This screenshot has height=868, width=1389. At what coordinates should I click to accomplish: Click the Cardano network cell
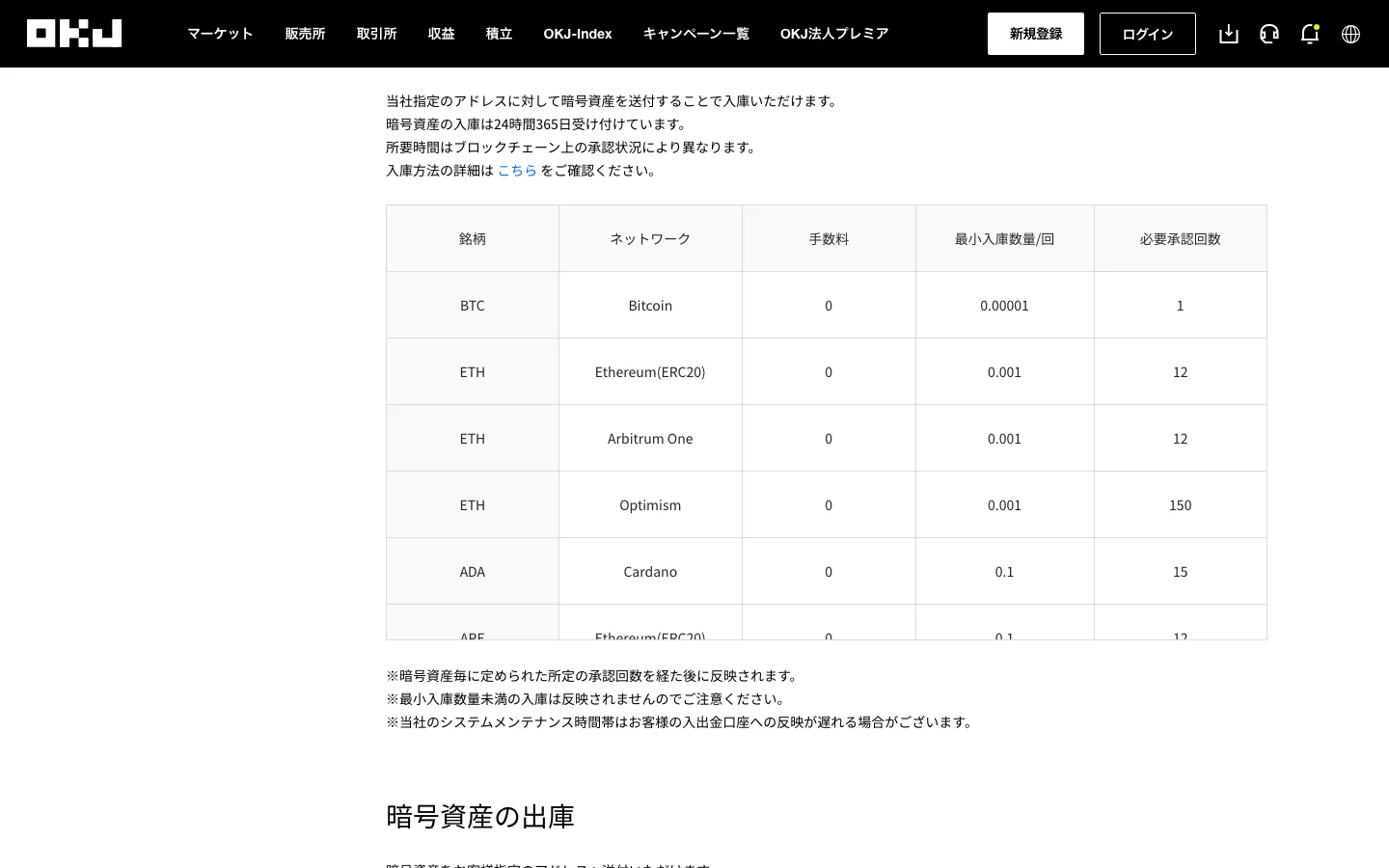pyautogui.click(x=650, y=571)
